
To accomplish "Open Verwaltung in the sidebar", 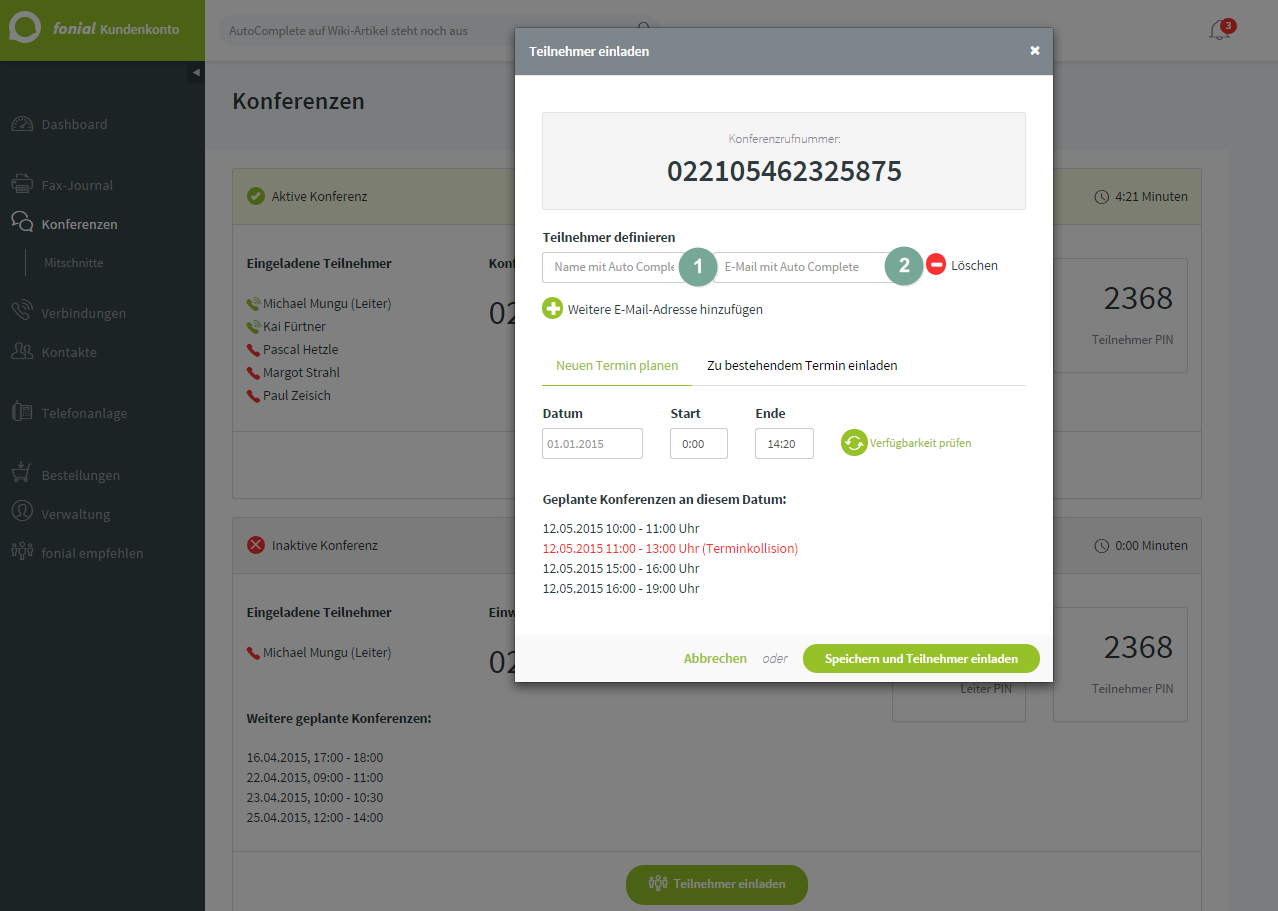I will (x=76, y=514).
